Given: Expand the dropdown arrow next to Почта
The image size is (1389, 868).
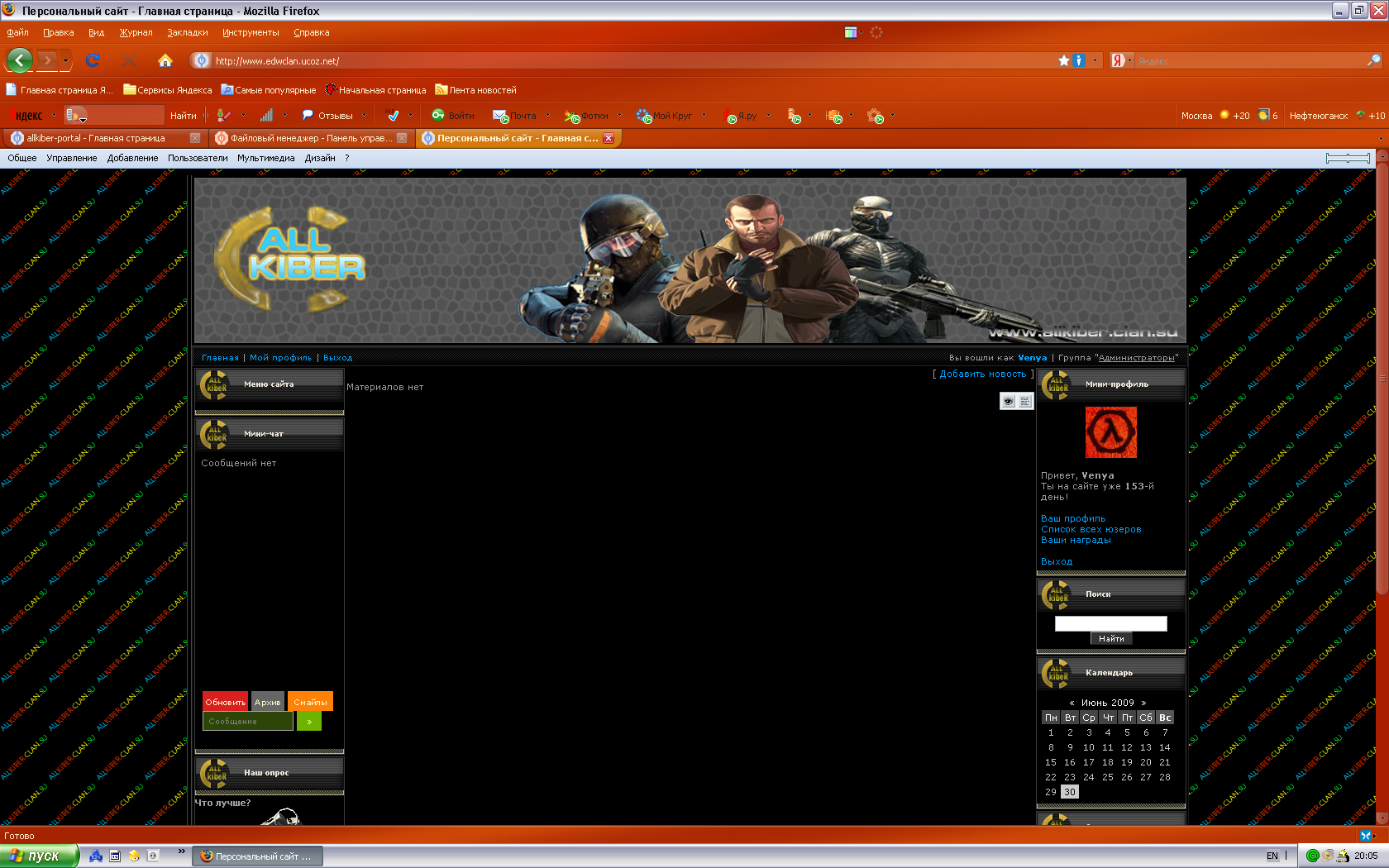Looking at the screenshot, I should (547, 116).
